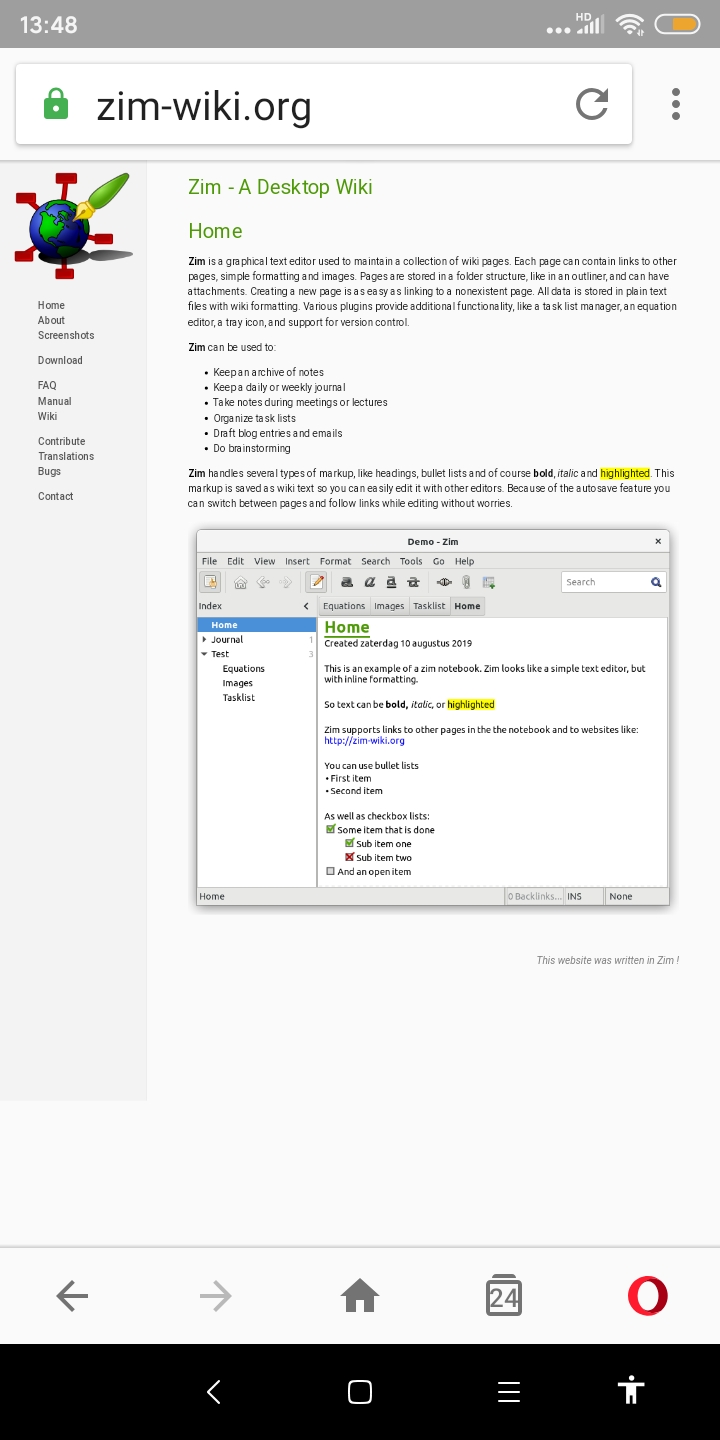Select Tasklist under Test in Index tree

pos(239,697)
